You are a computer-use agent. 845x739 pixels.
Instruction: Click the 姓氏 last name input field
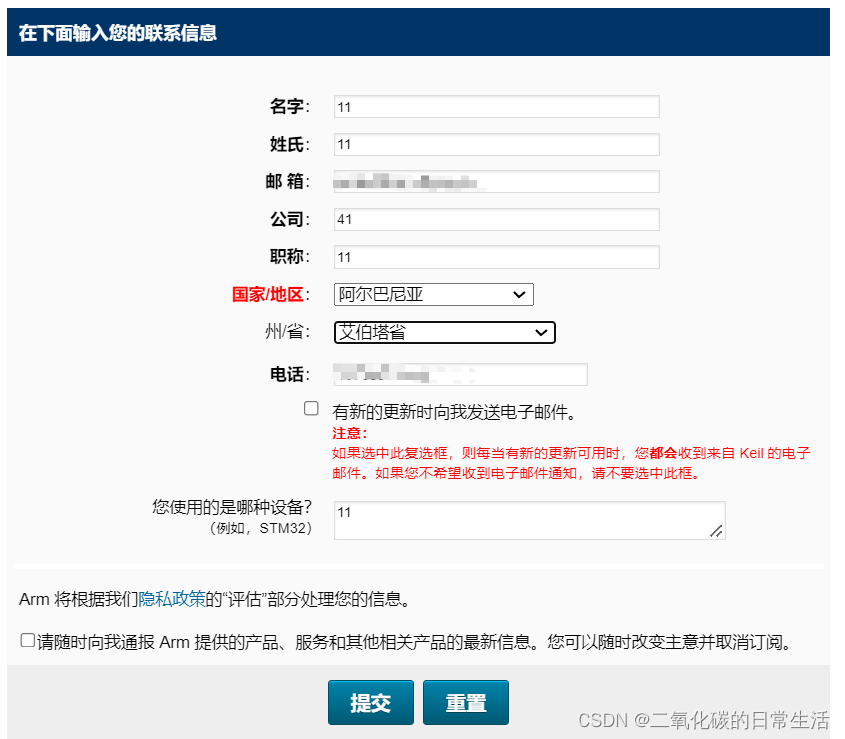point(496,144)
